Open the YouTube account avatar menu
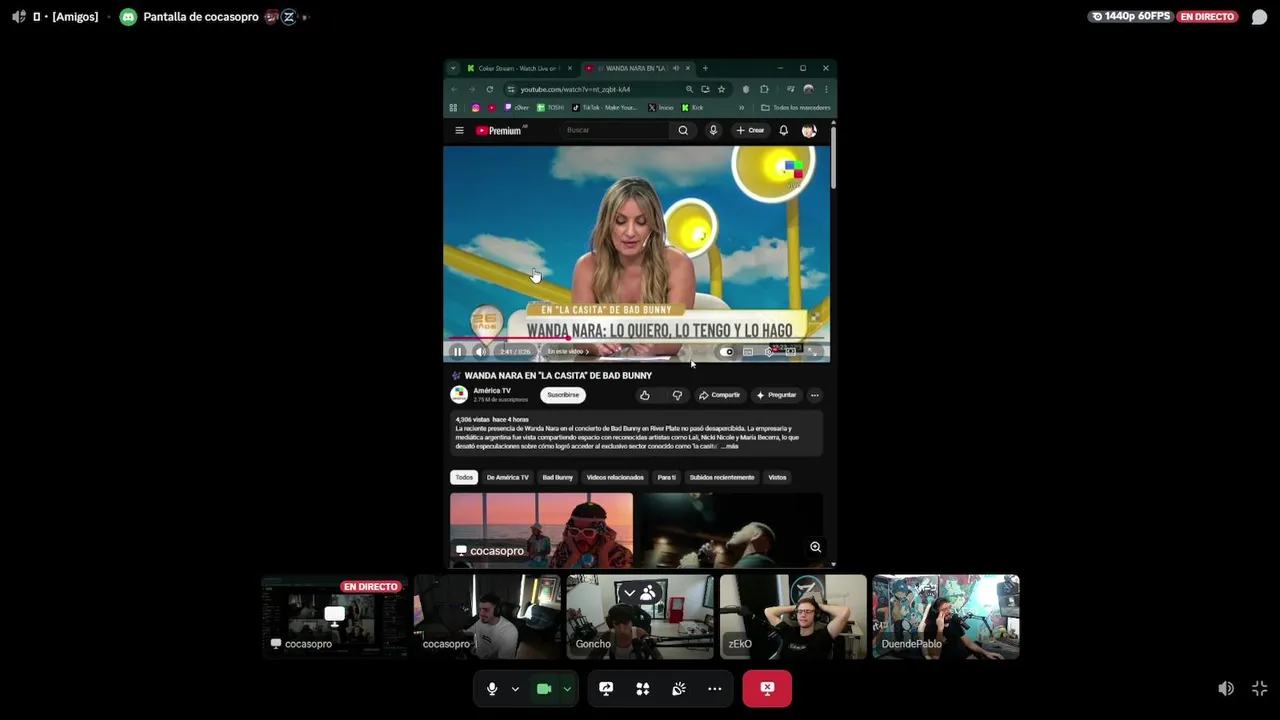Viewport: 1280px width, 720px height. [x=809, y=130]
